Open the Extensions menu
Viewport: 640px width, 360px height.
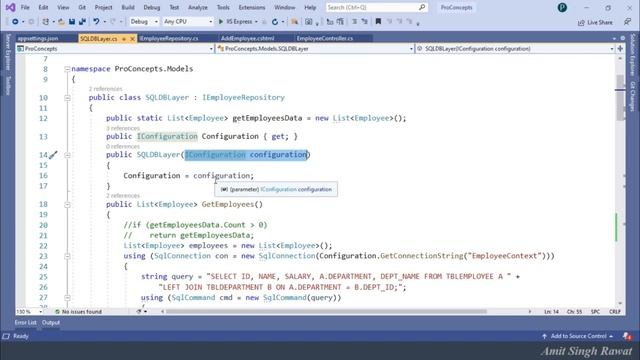(x=251, y=7)
